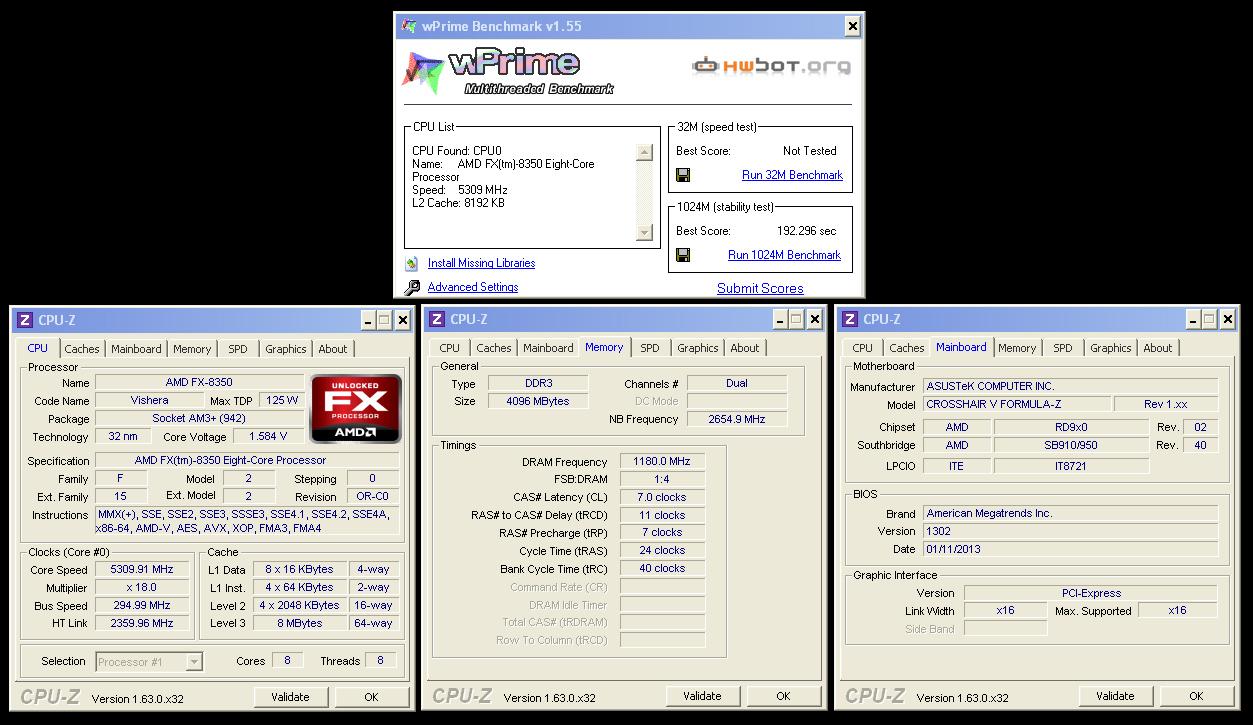Click the HT Link 2359.96 MHz value
Viewport: 1253px width, 725px height.
tap(142, 624)
